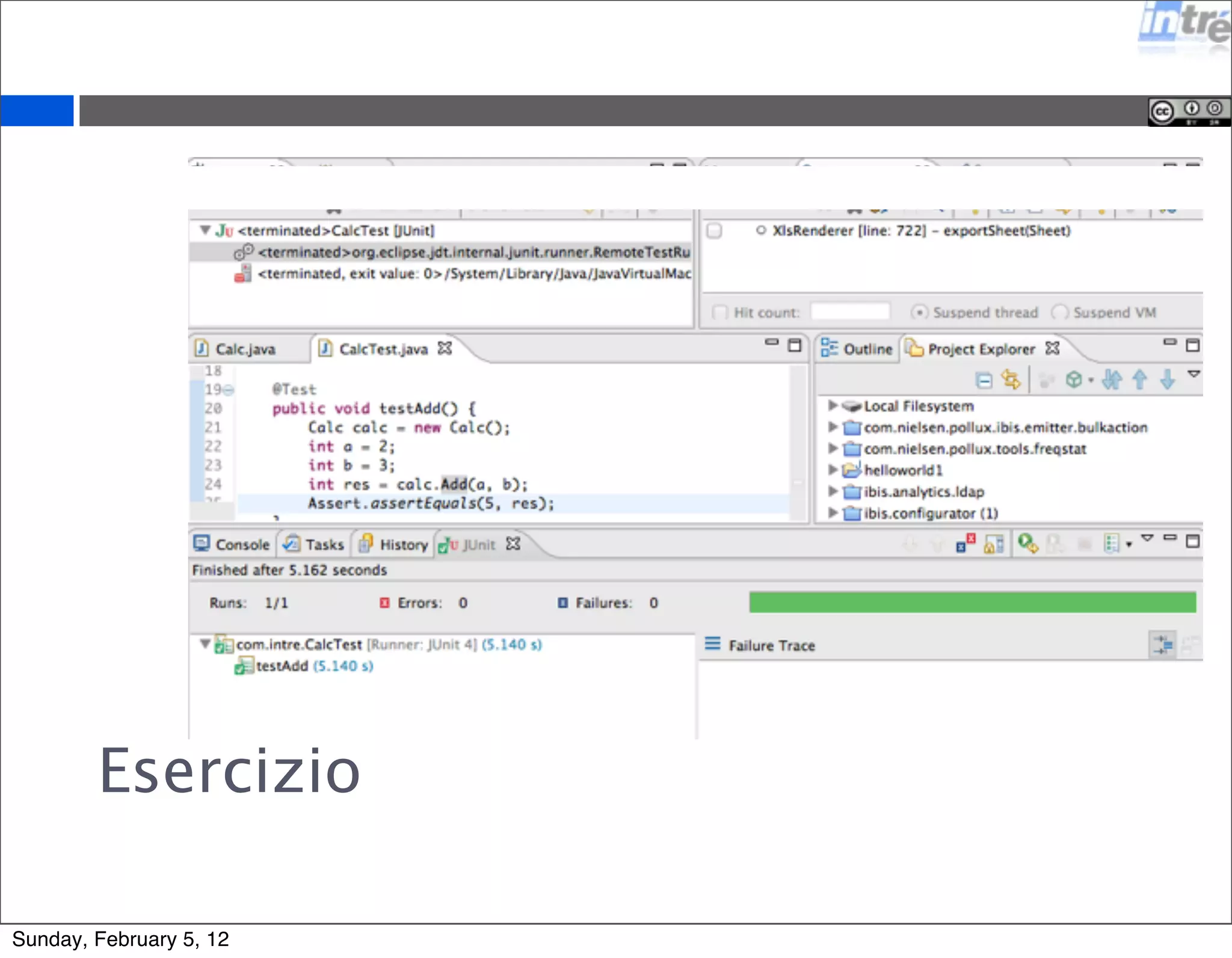Switch to Console tab
The height and width of the screenshot is (958, 1232).
point(232,544)
